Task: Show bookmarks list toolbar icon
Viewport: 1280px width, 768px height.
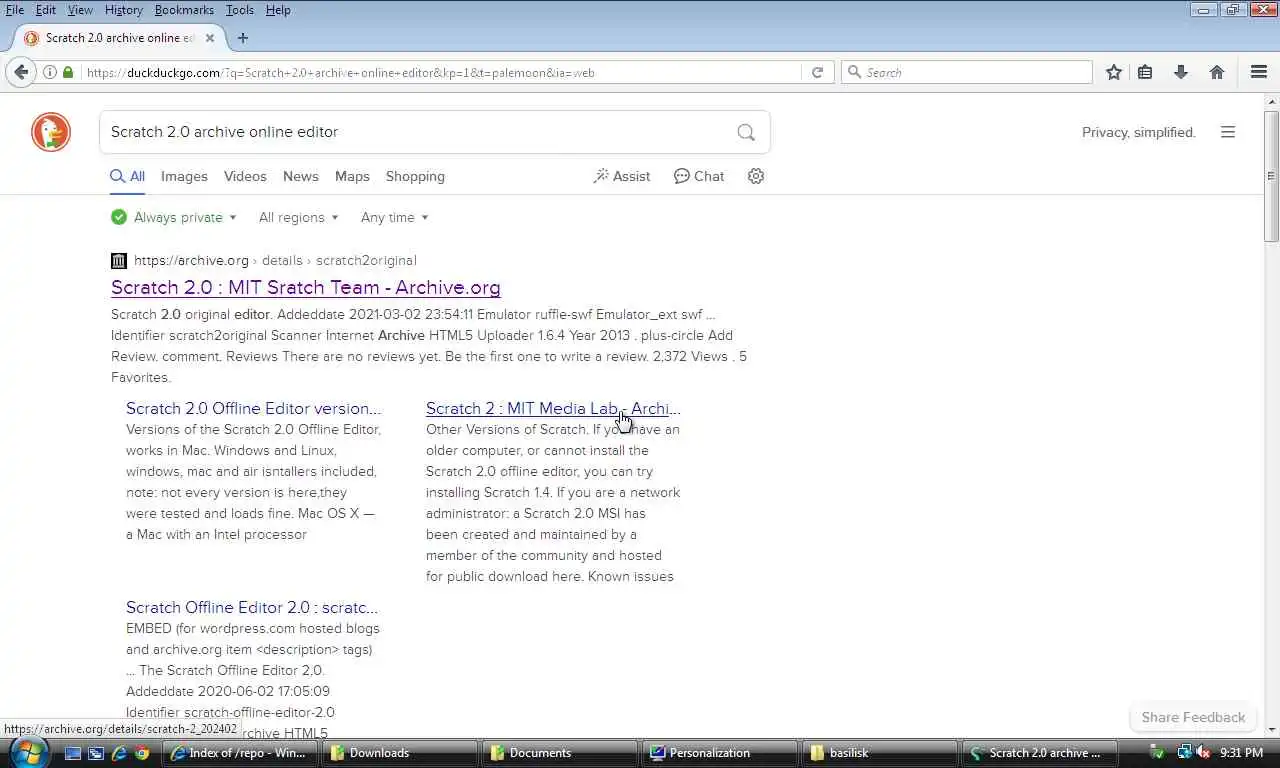Action: 1145,72
